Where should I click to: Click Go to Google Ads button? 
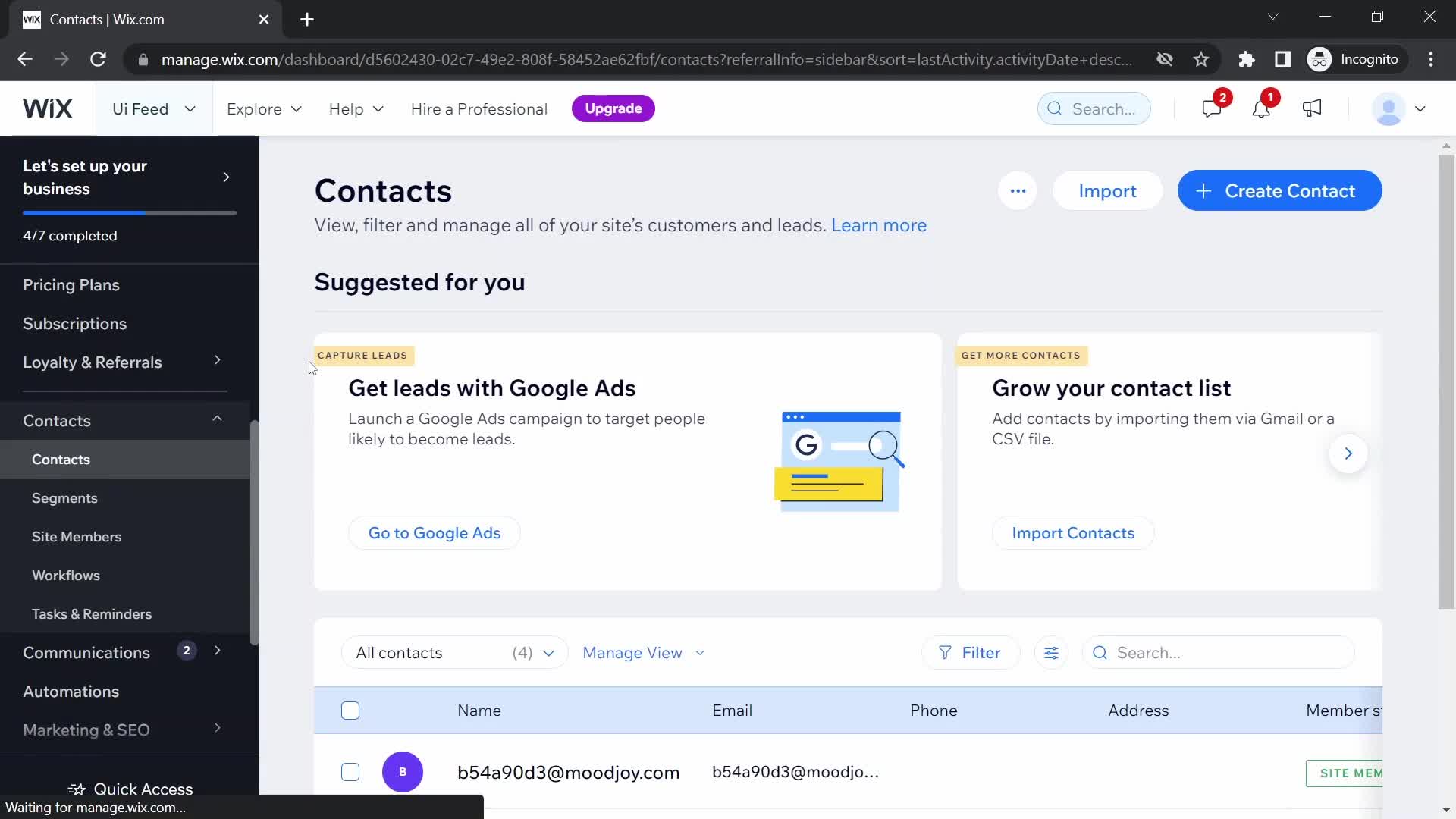435,533
